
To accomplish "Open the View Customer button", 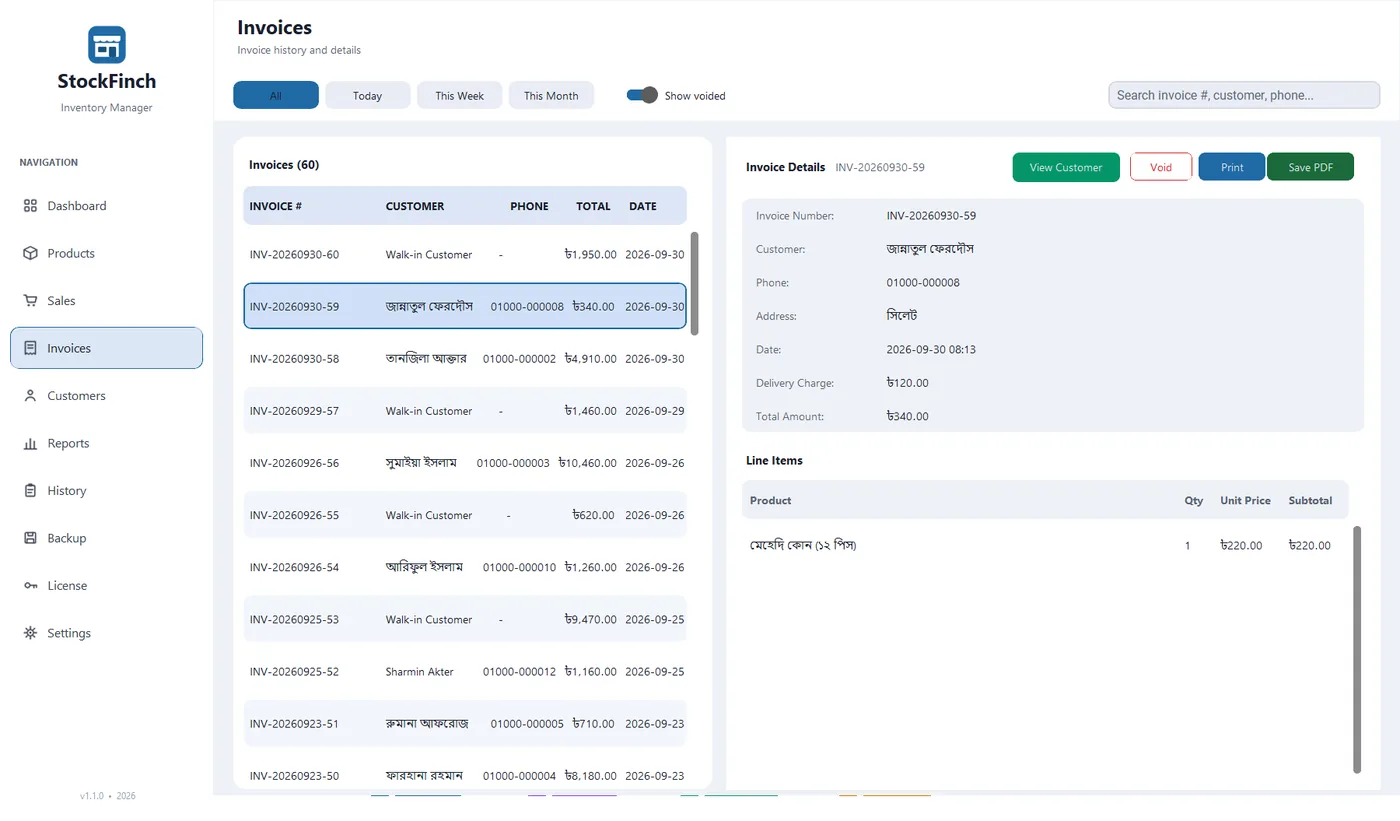I will click(x=1066, y=167).
